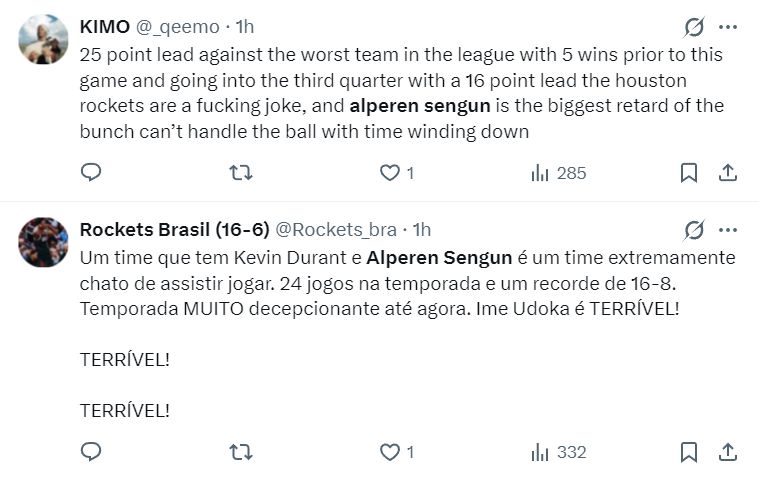
Task: Share KIMO's tweet
Action: pyautogui.click(x=728, y=173)
